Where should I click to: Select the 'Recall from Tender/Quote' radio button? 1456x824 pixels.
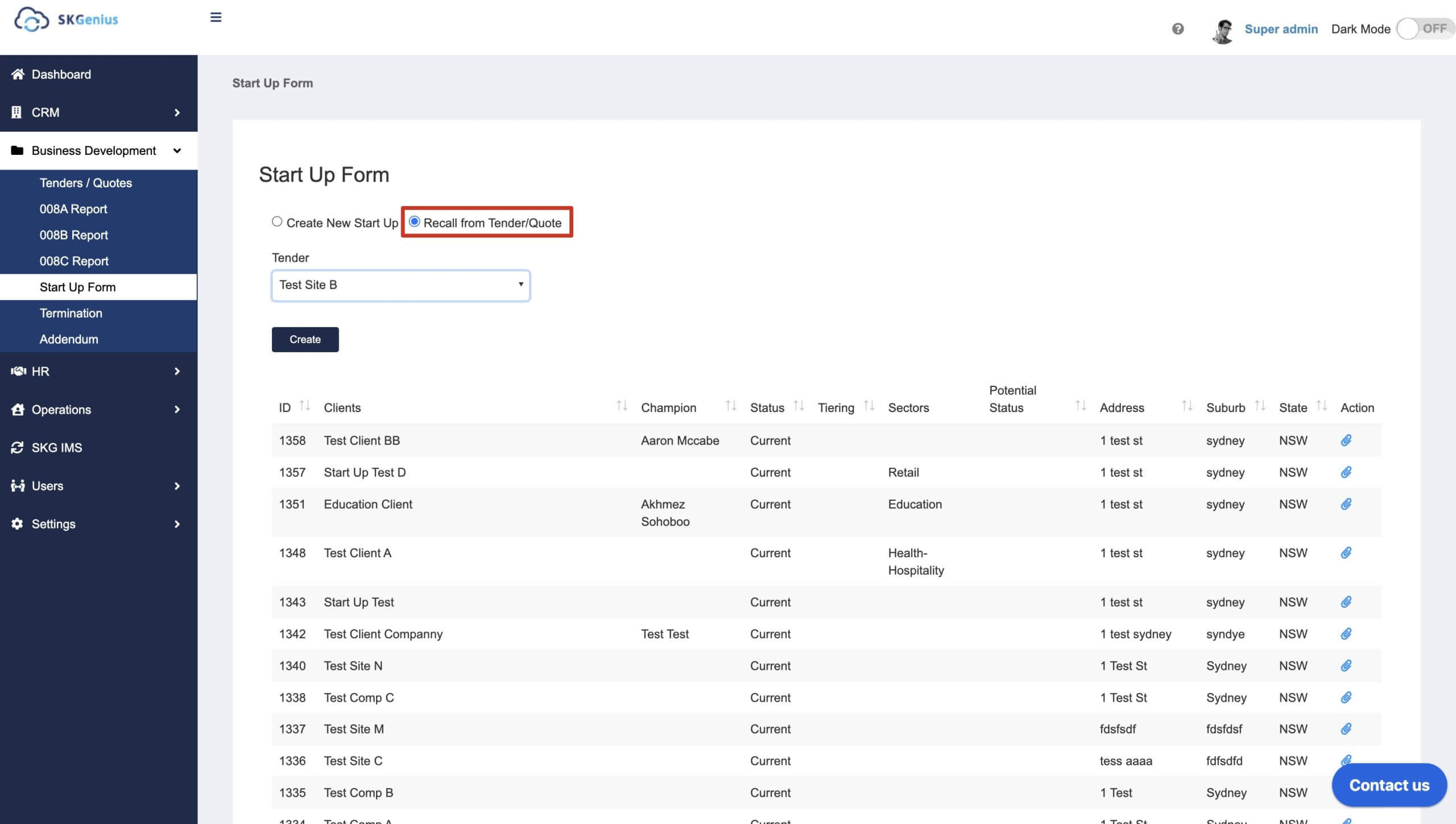[414, 222]
